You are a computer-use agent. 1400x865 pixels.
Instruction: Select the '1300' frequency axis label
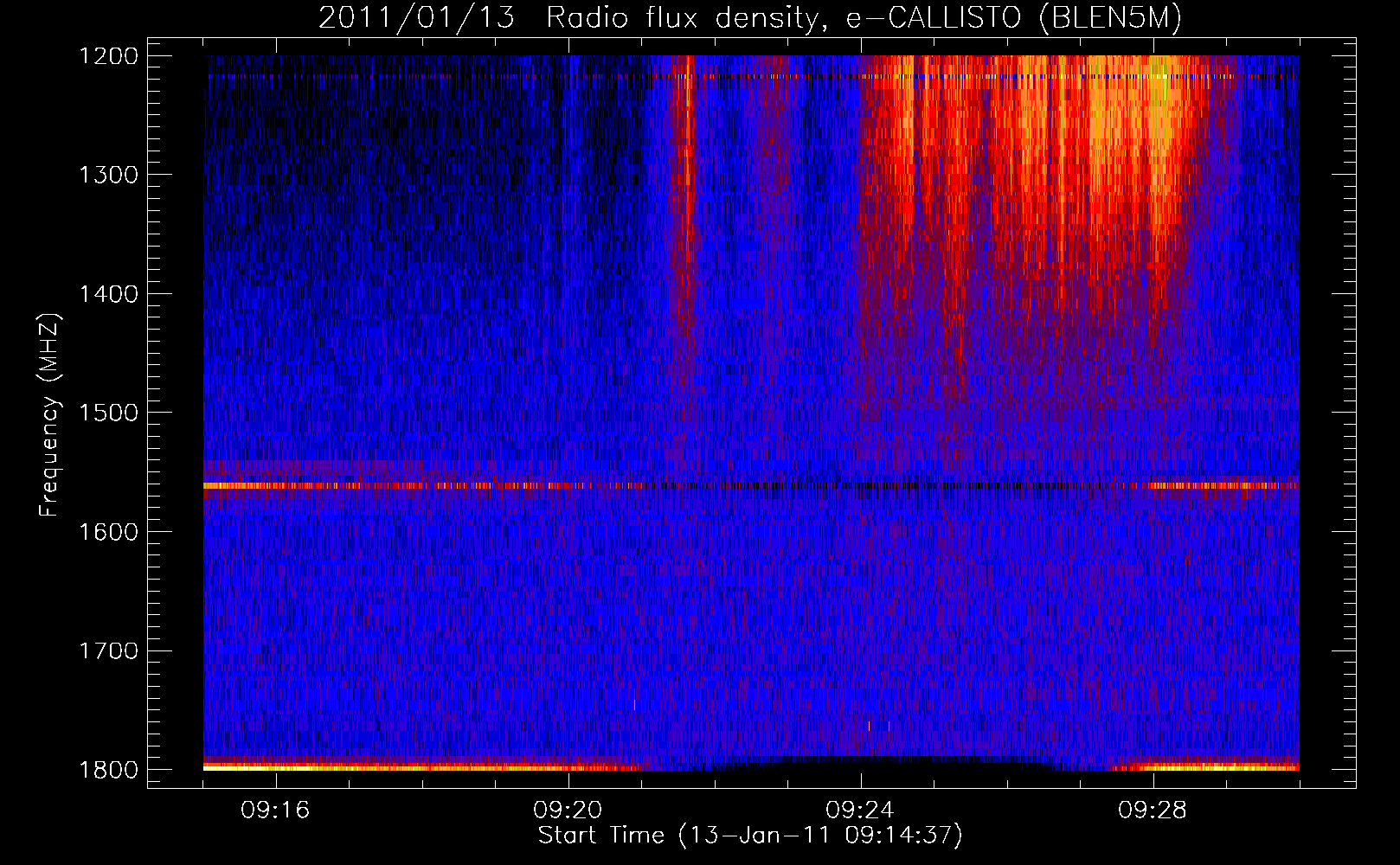(x=109, y=175)
